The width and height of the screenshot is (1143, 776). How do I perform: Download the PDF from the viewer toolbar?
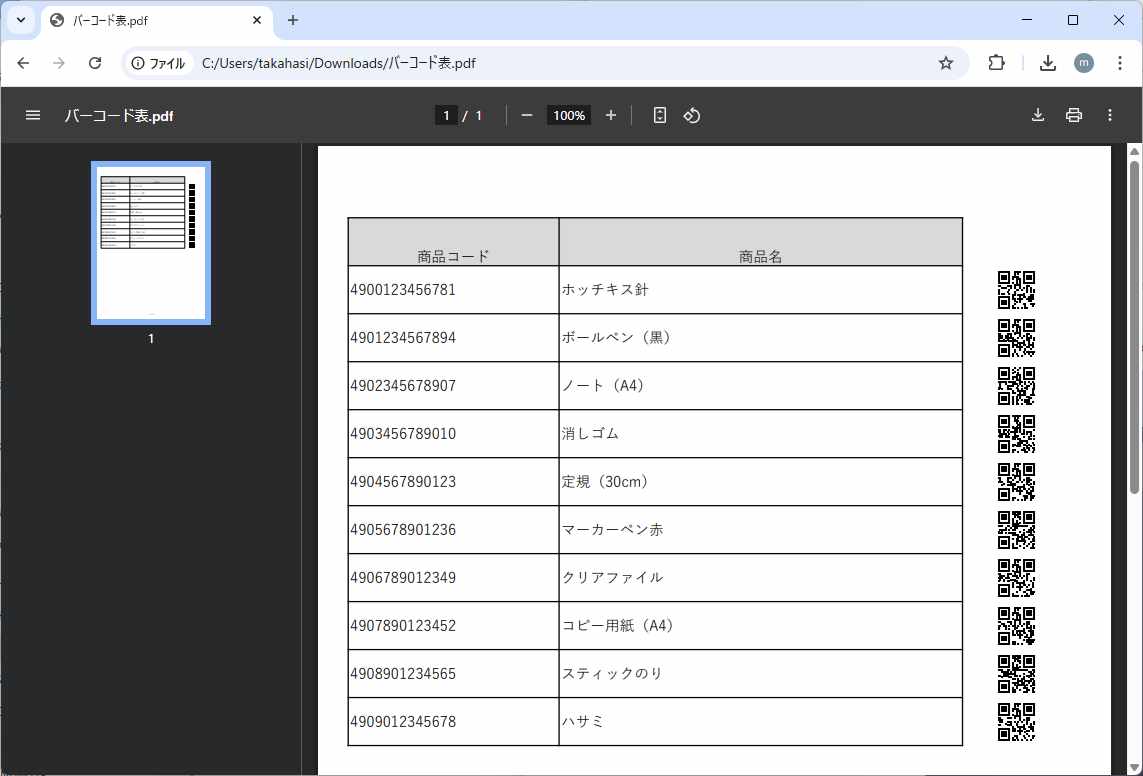[x=1038, y=115]
